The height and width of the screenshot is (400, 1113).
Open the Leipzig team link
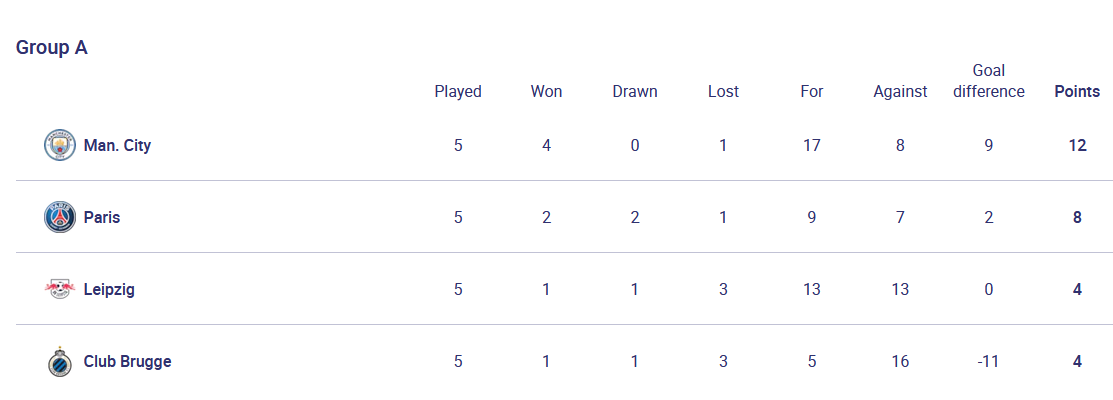click(x=109, y=289)
